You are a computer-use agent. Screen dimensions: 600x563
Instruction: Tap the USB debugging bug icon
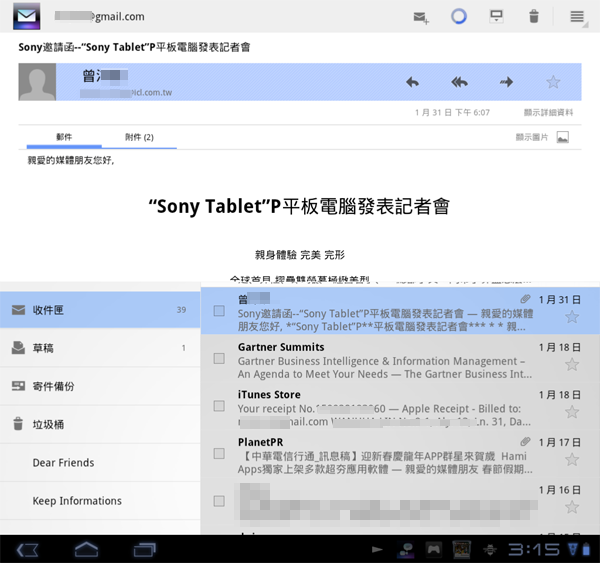(x=489, y=550)
